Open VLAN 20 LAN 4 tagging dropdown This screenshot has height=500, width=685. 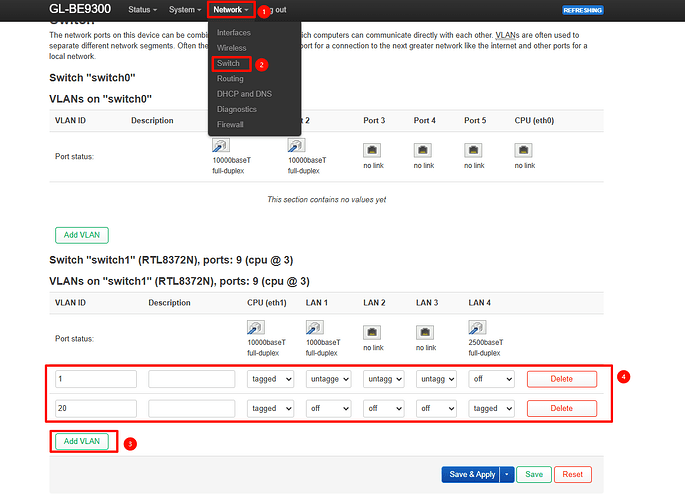coord(491,408)
